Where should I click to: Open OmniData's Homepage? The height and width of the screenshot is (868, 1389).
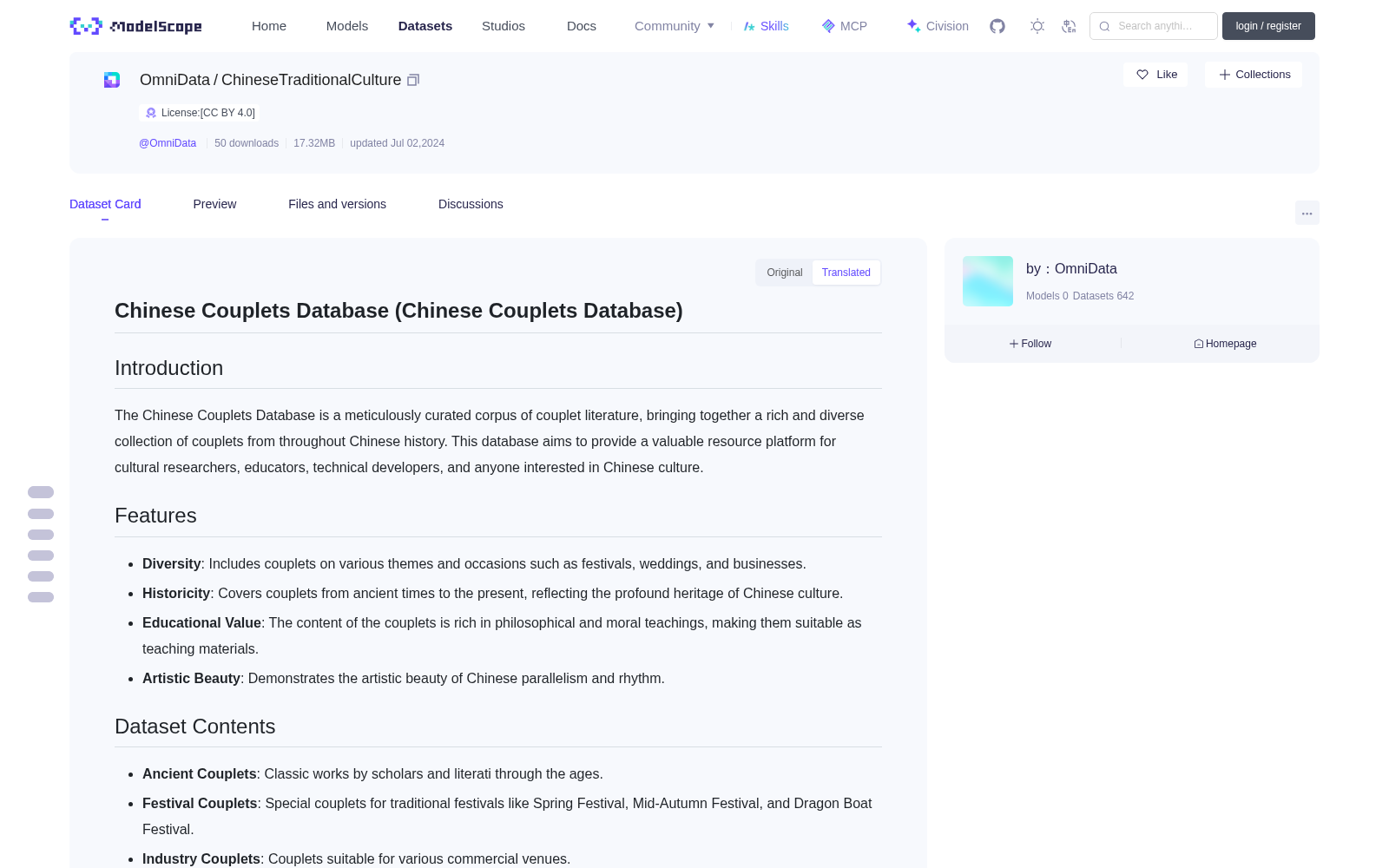[x=1225, y=344]
